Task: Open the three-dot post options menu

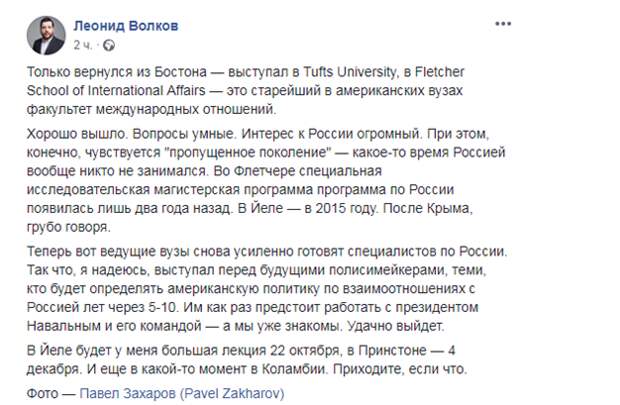Action: pos(503,24)
